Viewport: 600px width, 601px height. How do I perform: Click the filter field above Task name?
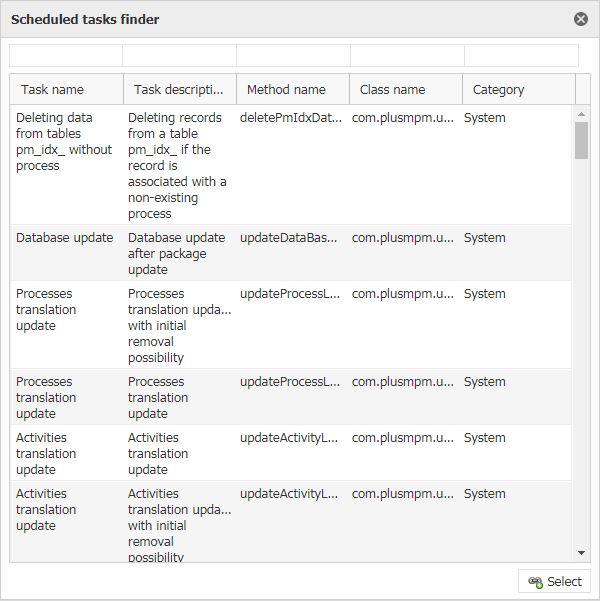point(66,56)
